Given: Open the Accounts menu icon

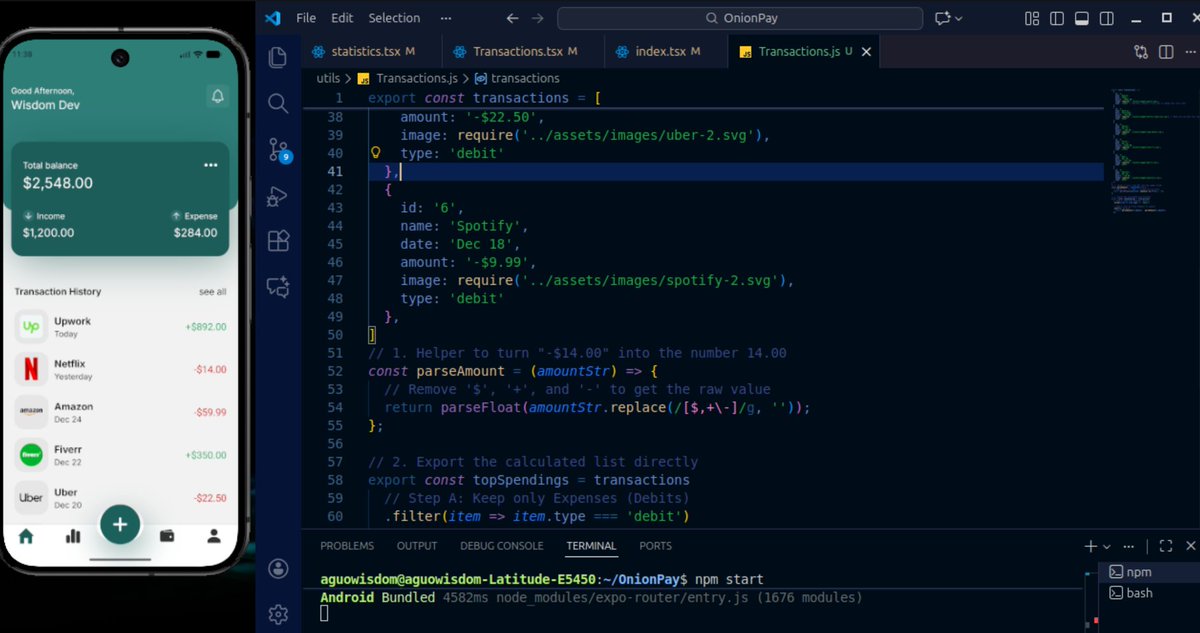Looking at the screenshot, I should [x=278, y=568].
